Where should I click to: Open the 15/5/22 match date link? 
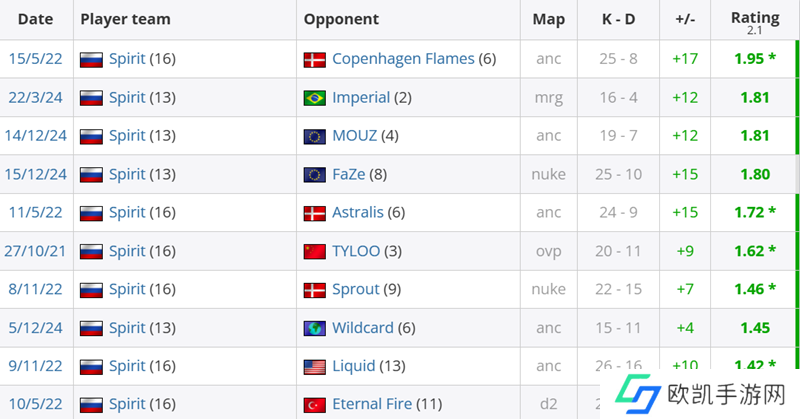click(36, 59)
